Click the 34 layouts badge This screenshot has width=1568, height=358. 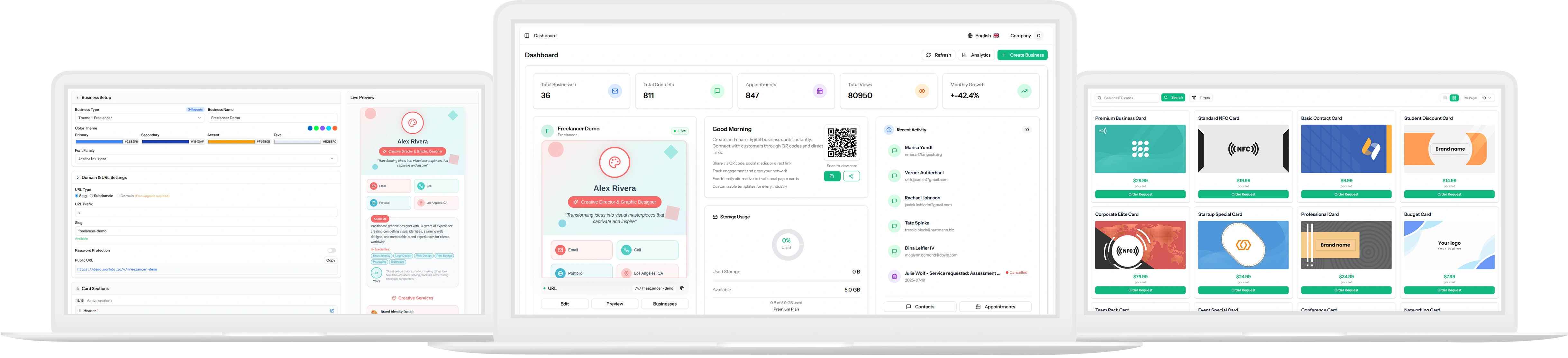tap(195, 110)
